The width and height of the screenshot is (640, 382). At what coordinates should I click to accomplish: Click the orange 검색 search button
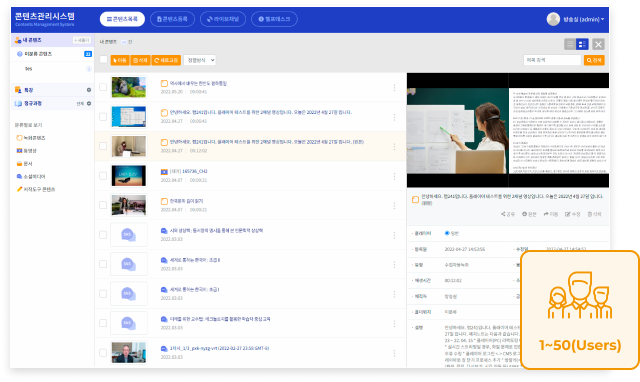click(x=594, y=60)
